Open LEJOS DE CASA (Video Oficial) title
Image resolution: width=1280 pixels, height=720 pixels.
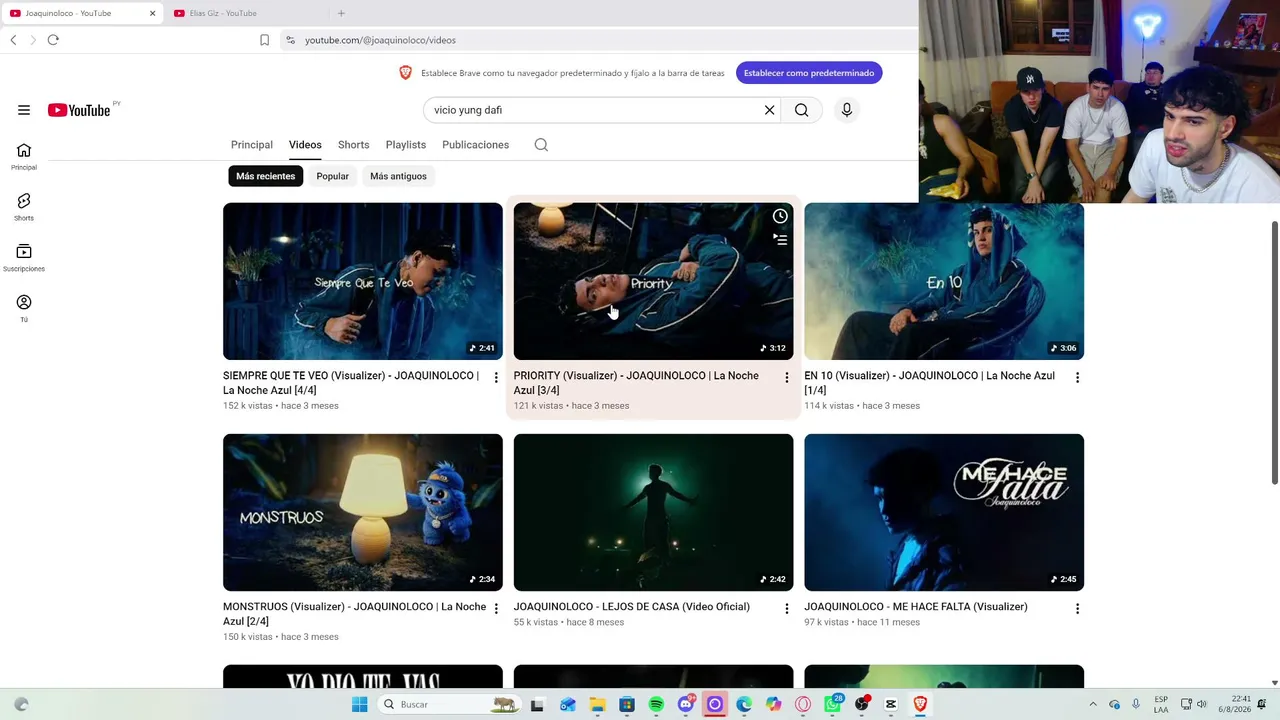pyautogui.click(x=632, y=607)
